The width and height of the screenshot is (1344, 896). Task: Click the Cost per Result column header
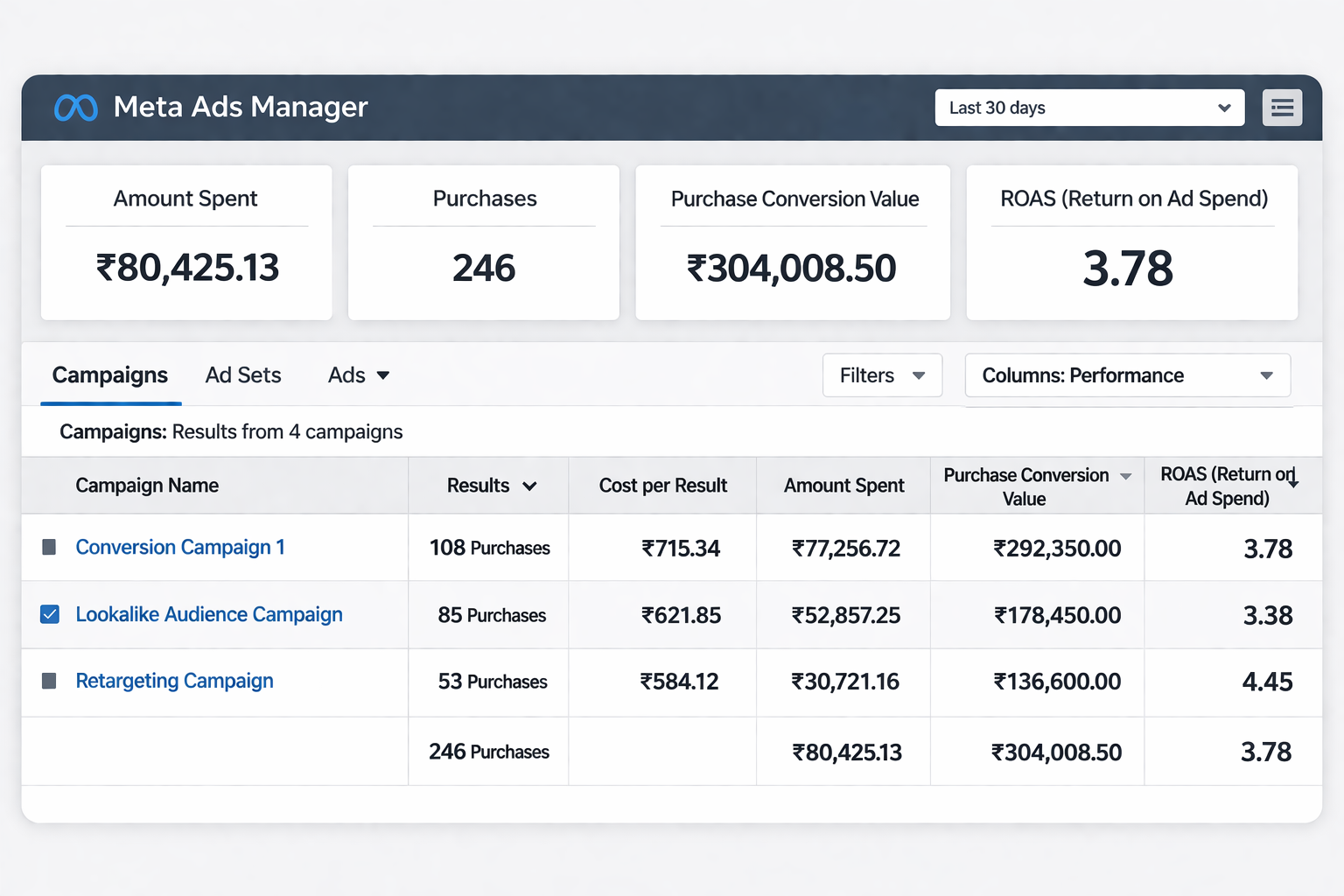coord(662,486)
